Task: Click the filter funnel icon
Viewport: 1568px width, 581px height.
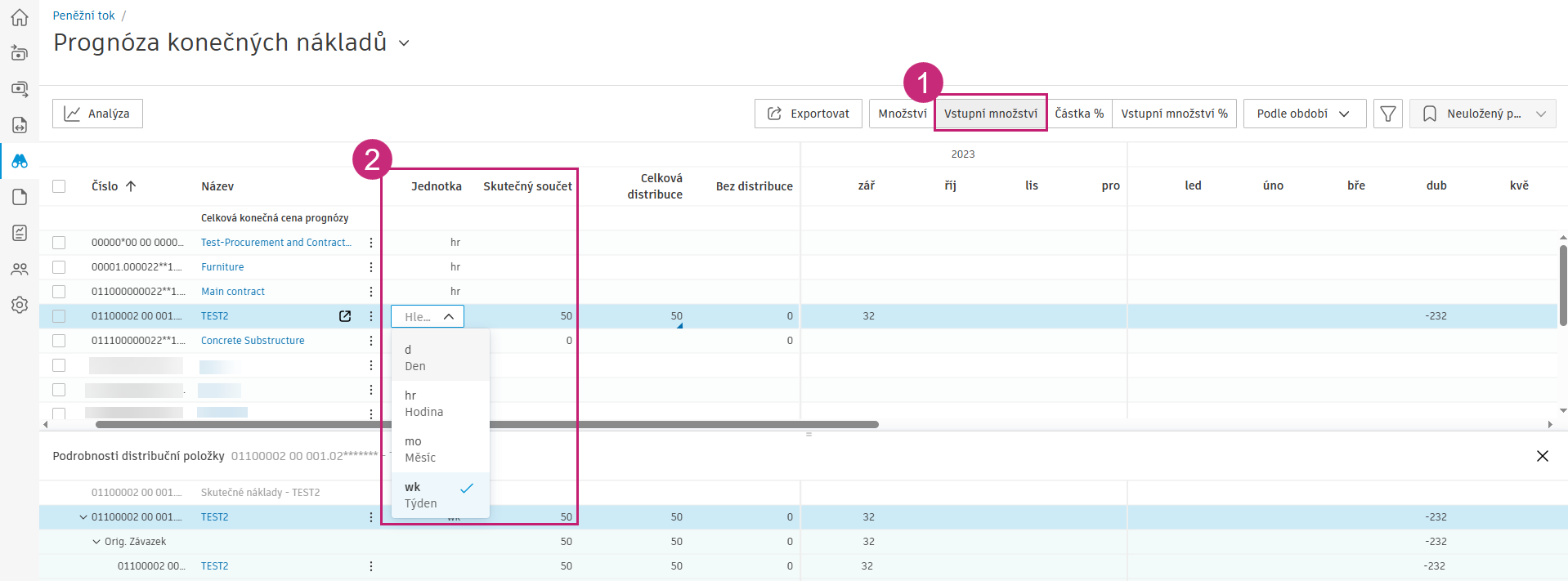Action: click(1387, 114)
